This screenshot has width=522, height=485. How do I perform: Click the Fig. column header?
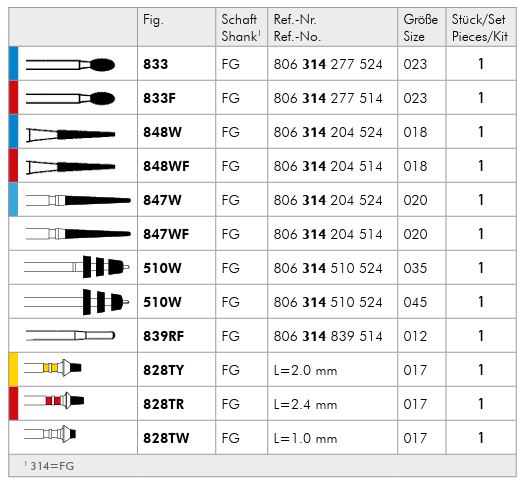coord(153,20)
